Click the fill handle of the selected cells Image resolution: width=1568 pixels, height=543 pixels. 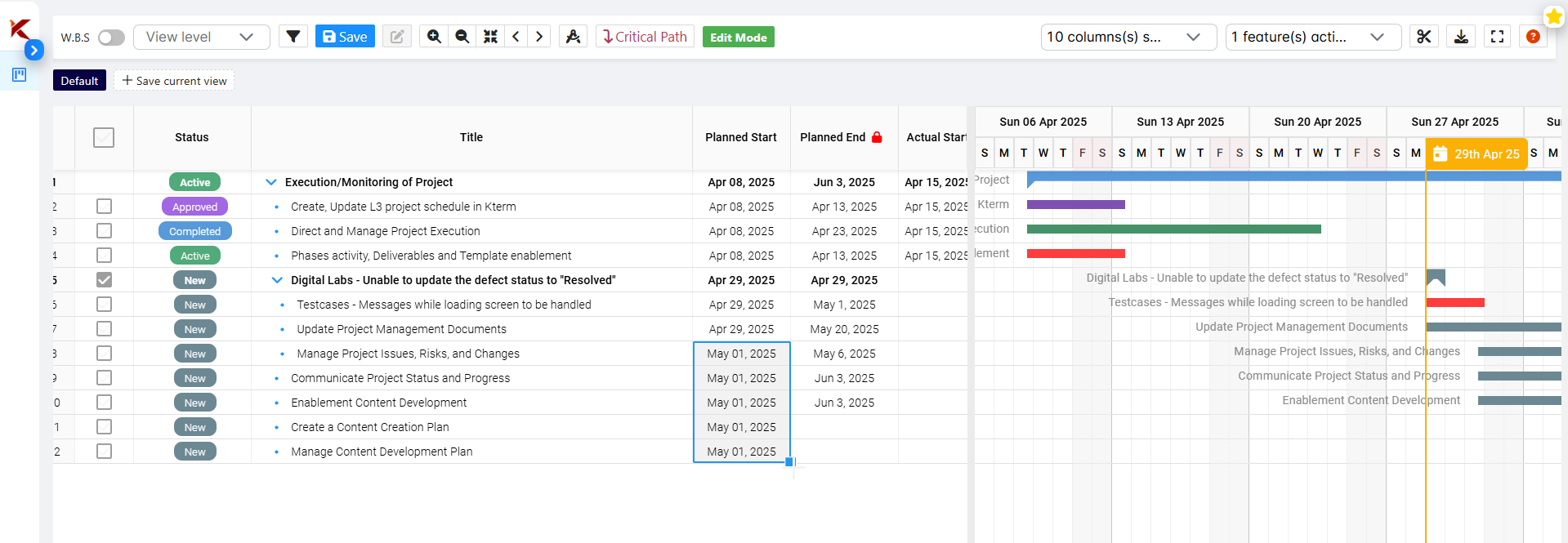(789, 462)
